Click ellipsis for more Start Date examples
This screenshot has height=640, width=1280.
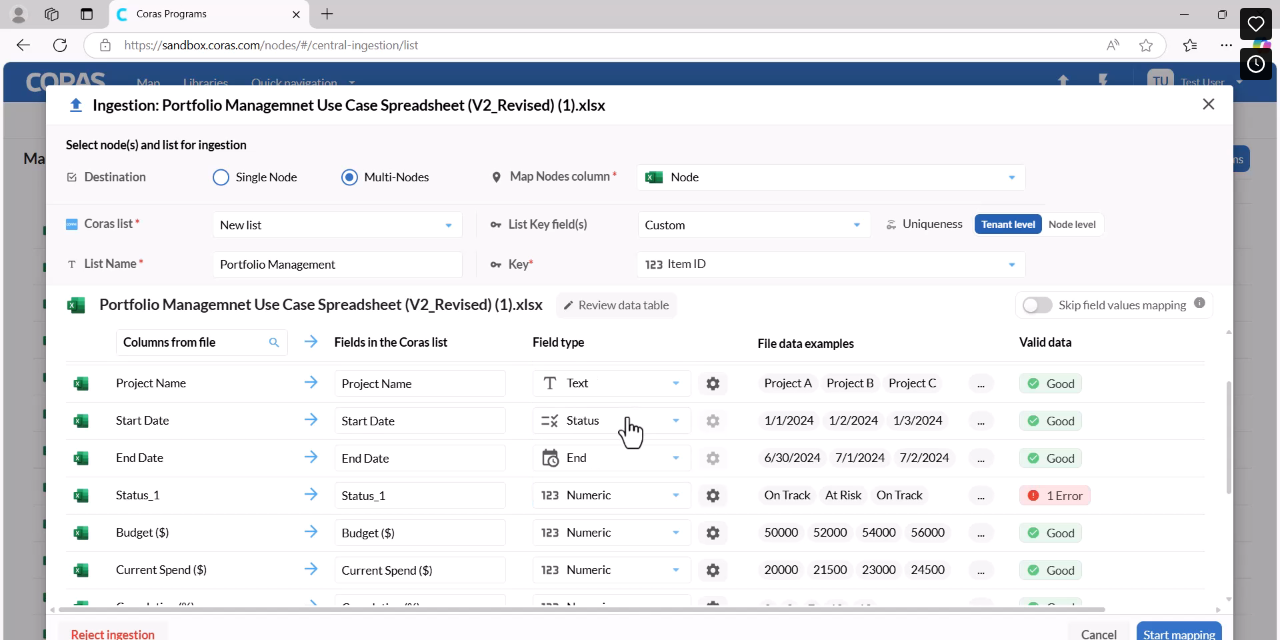point(981,421)
